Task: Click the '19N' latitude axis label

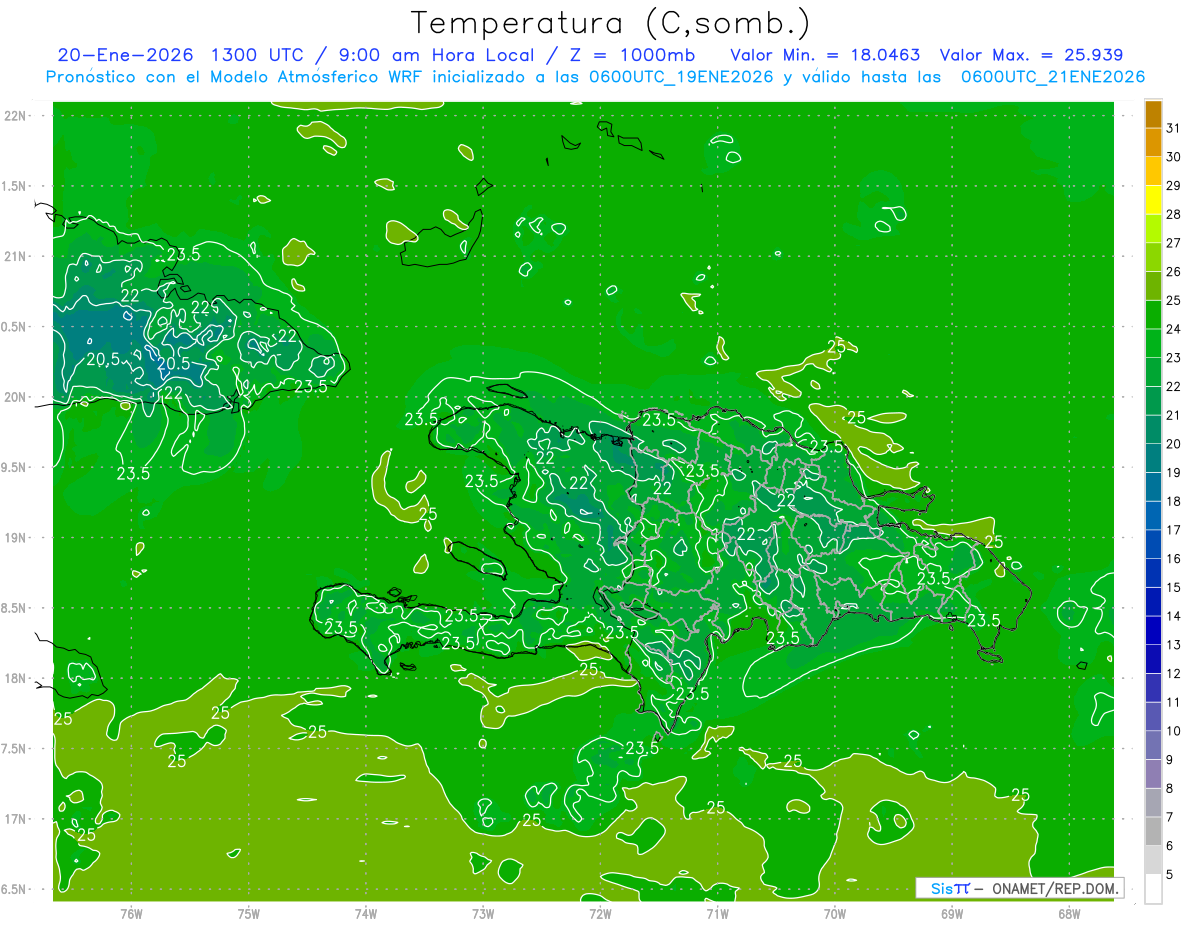Action: 16,538
